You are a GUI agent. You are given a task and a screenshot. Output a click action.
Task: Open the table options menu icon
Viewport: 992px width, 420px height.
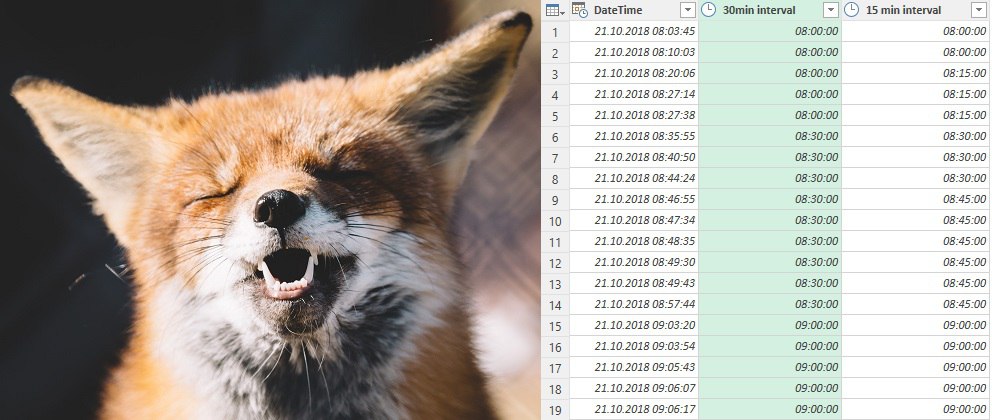click(x=555, y=10)
